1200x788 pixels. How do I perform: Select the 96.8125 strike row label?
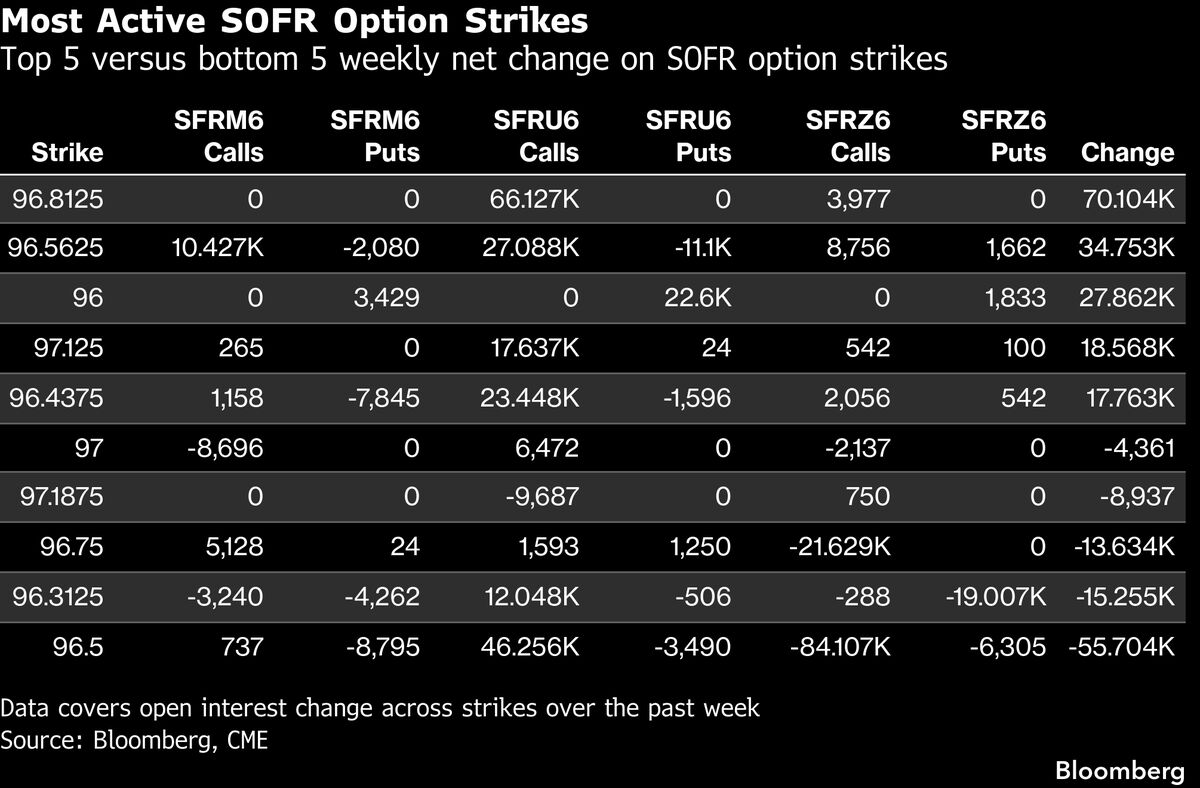[x=58, y=200]
